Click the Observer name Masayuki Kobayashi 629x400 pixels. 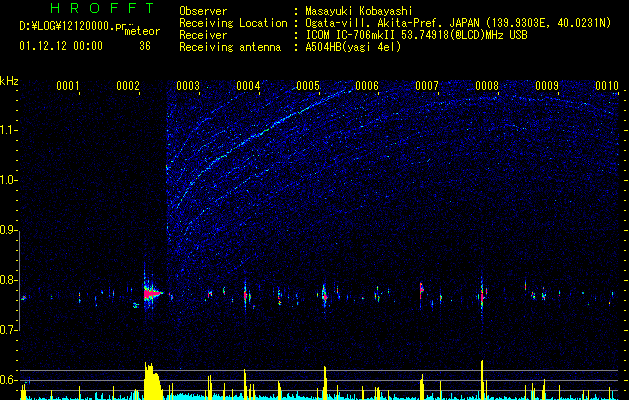[x=359, y=11]
